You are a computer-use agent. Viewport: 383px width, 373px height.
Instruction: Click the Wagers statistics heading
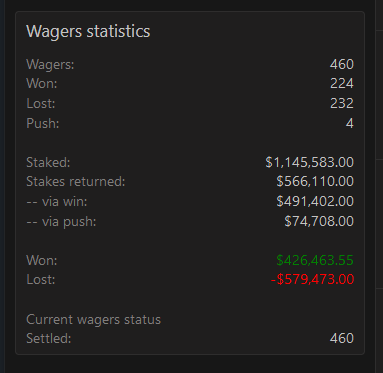88,32
